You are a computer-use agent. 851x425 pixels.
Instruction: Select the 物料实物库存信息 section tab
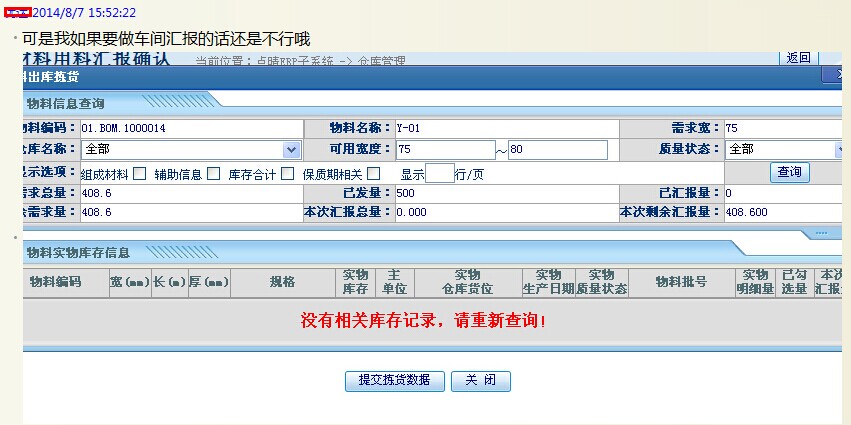coord(78,252)
